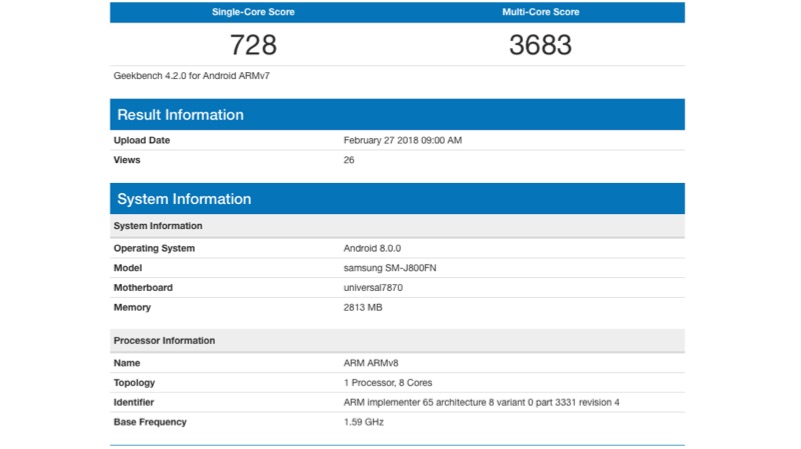Select the single-core score value 728
This screenshot has height=449, width=801.
pos(253,45)
